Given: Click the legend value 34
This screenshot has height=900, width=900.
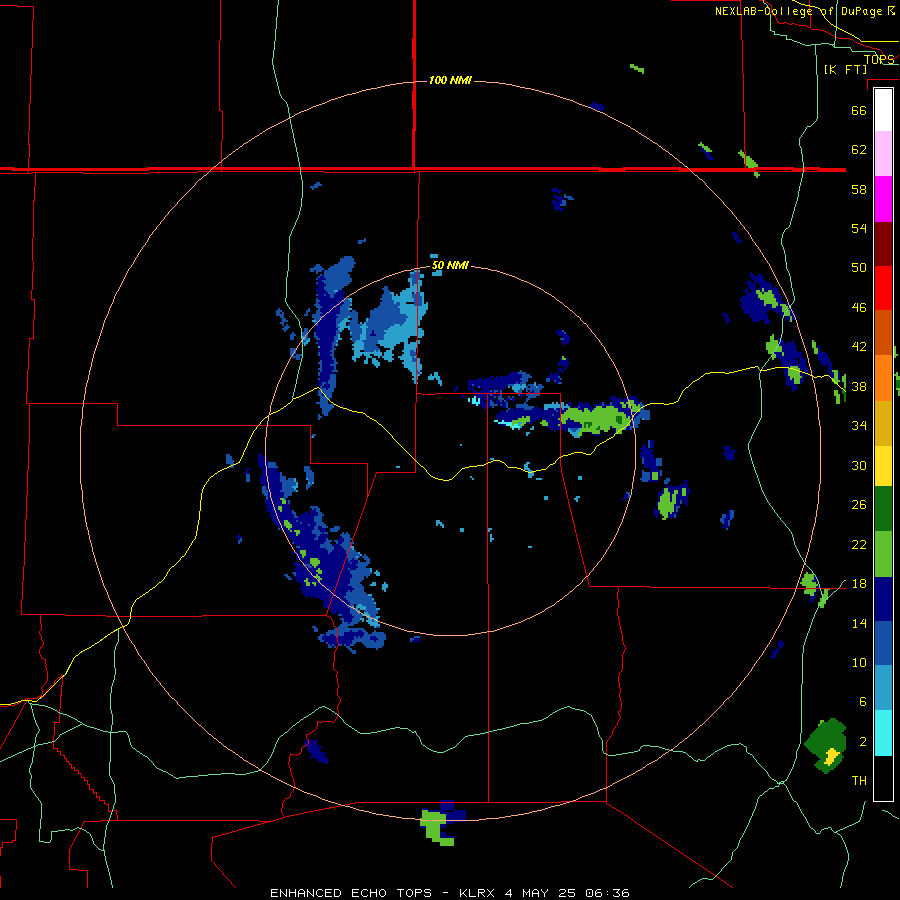Looking at the screenshot, I should [x=859, y=425].
